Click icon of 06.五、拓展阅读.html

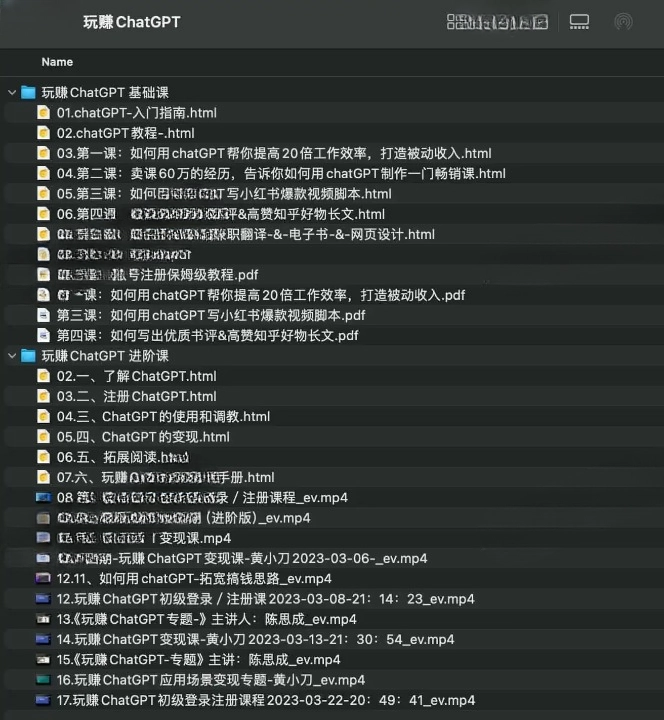click(x=43, y=457)
